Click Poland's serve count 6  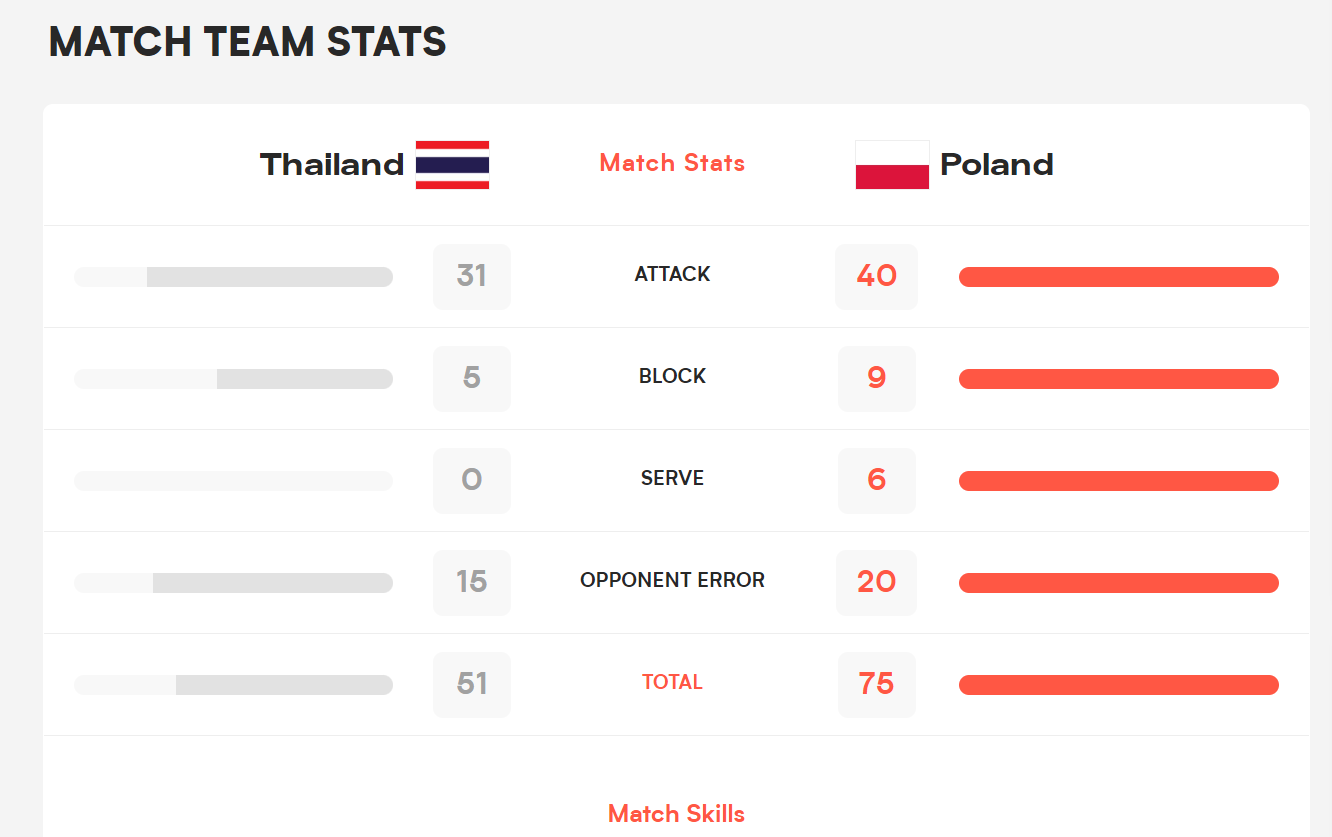coord(876,480)
